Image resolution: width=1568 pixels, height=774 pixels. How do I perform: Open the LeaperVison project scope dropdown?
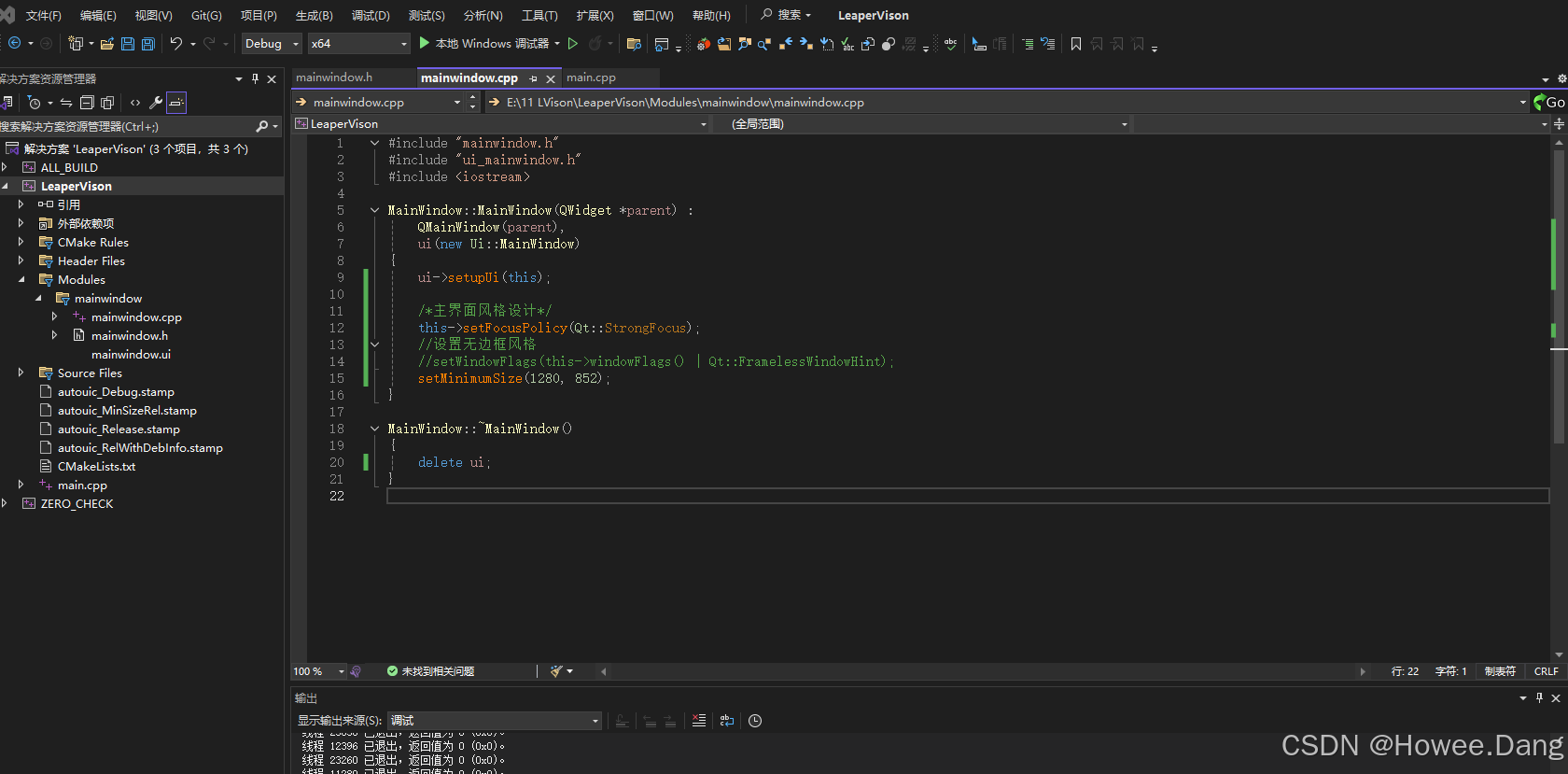pyautogui.click(x=501, y=124)
